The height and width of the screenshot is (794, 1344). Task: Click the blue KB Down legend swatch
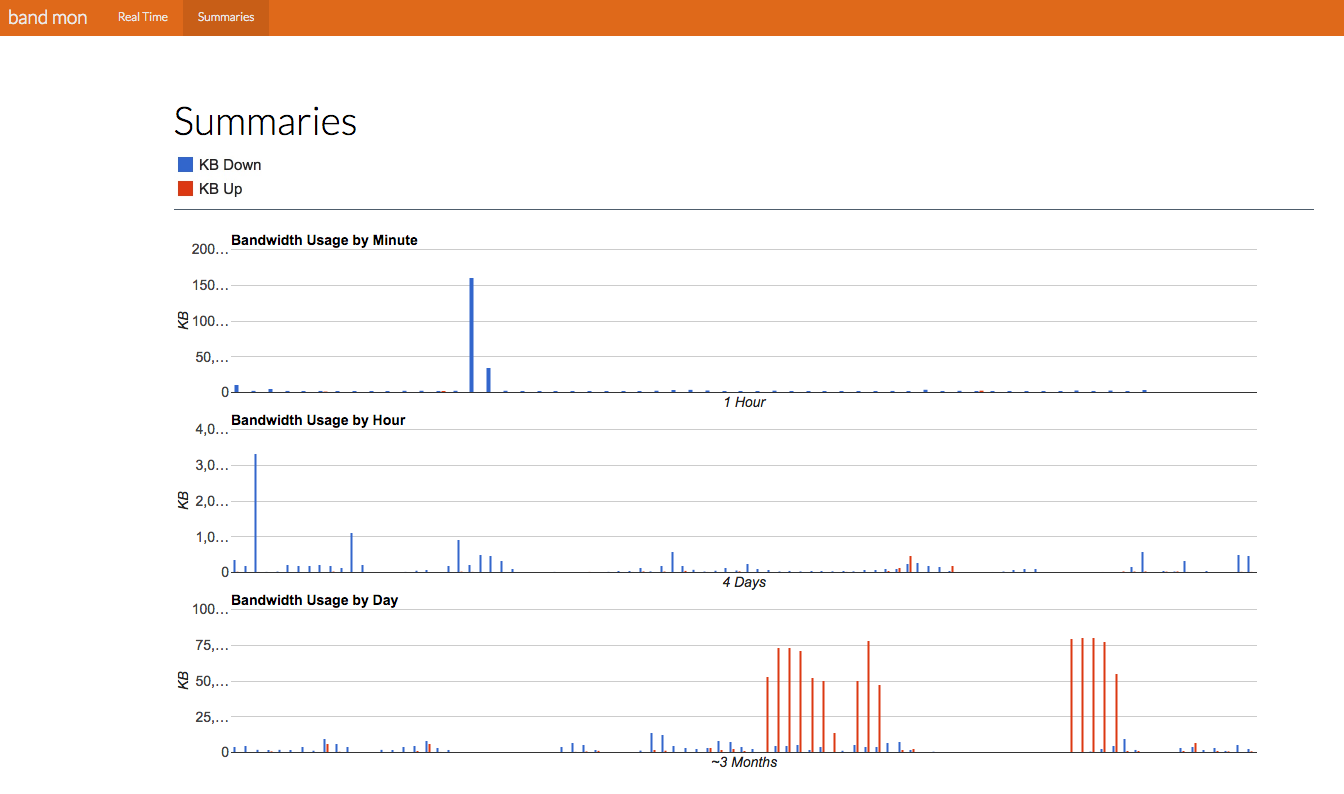point(185,165)
